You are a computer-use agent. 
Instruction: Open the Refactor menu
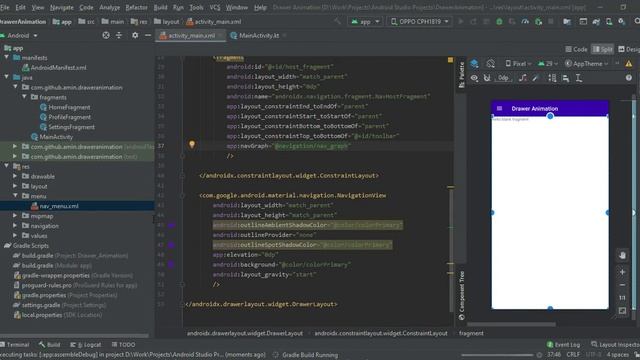pos(136,7)
